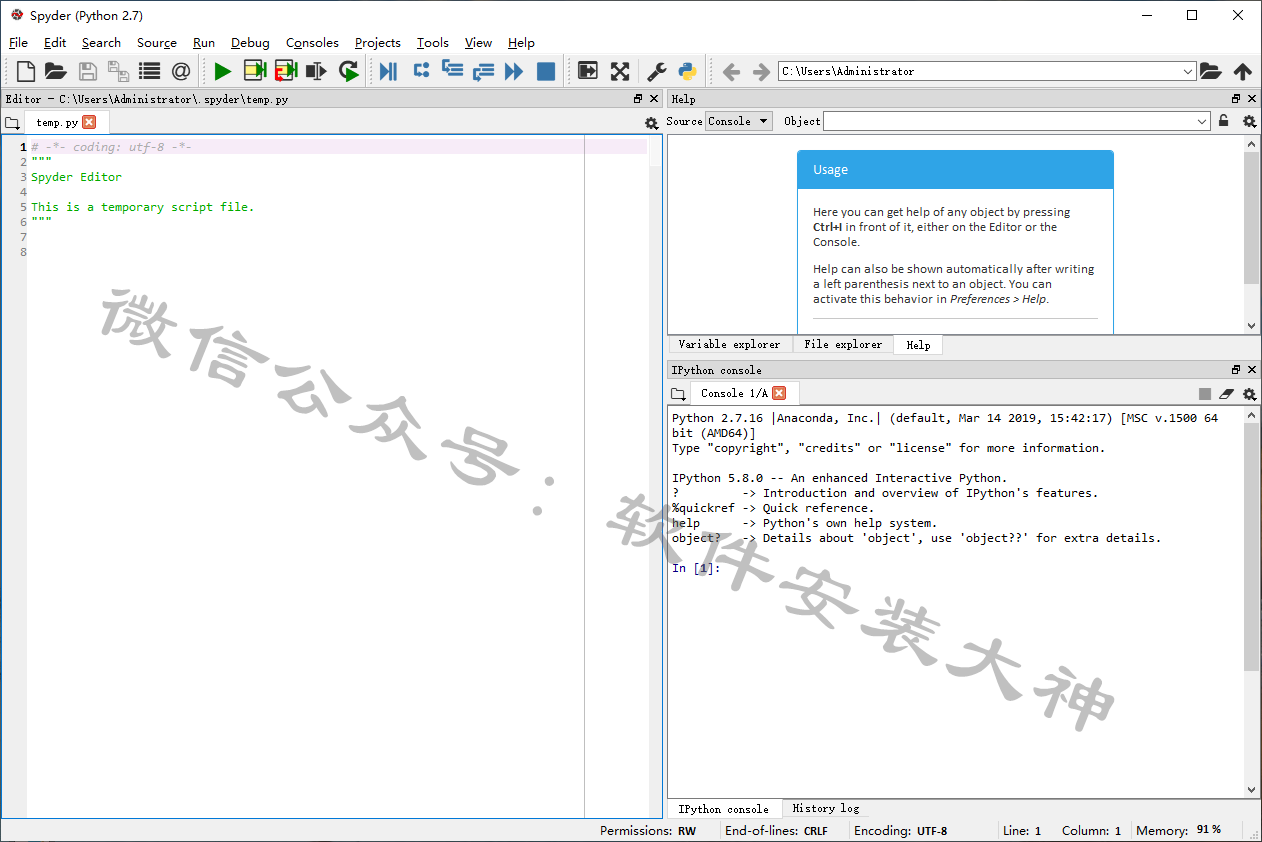Open the Tools menu

433,42
